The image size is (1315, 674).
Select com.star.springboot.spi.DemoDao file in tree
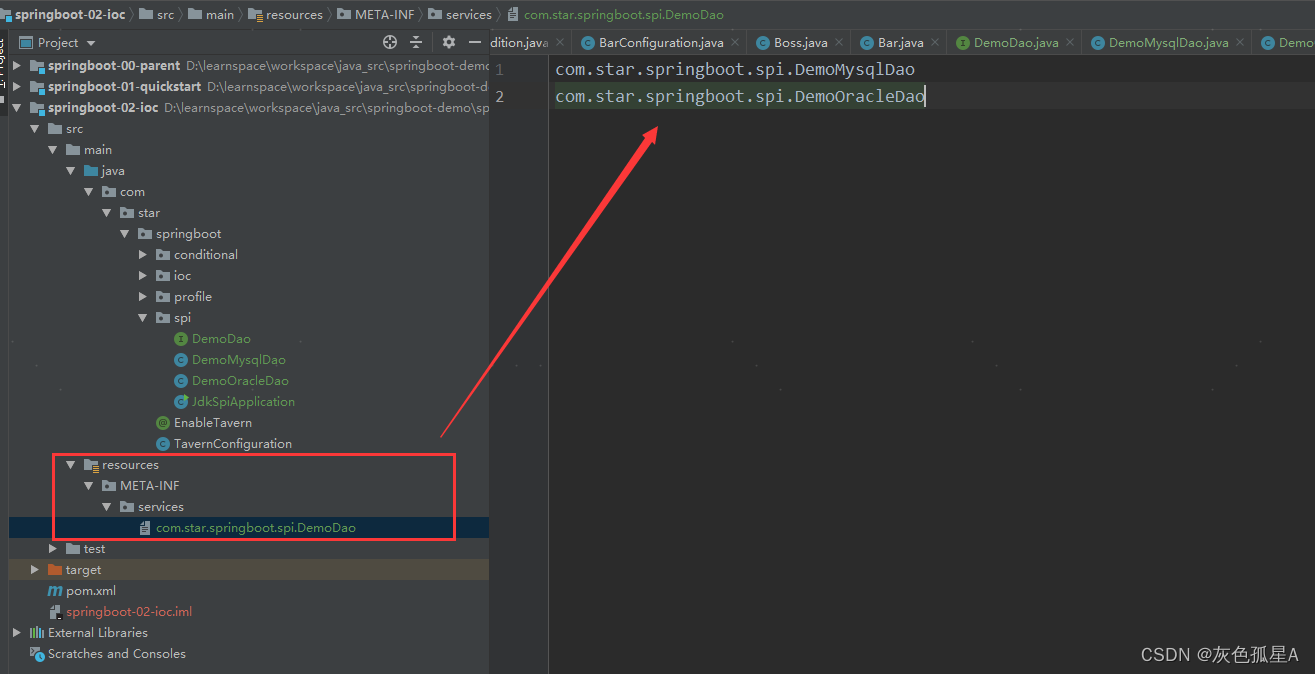pos(255,528)
